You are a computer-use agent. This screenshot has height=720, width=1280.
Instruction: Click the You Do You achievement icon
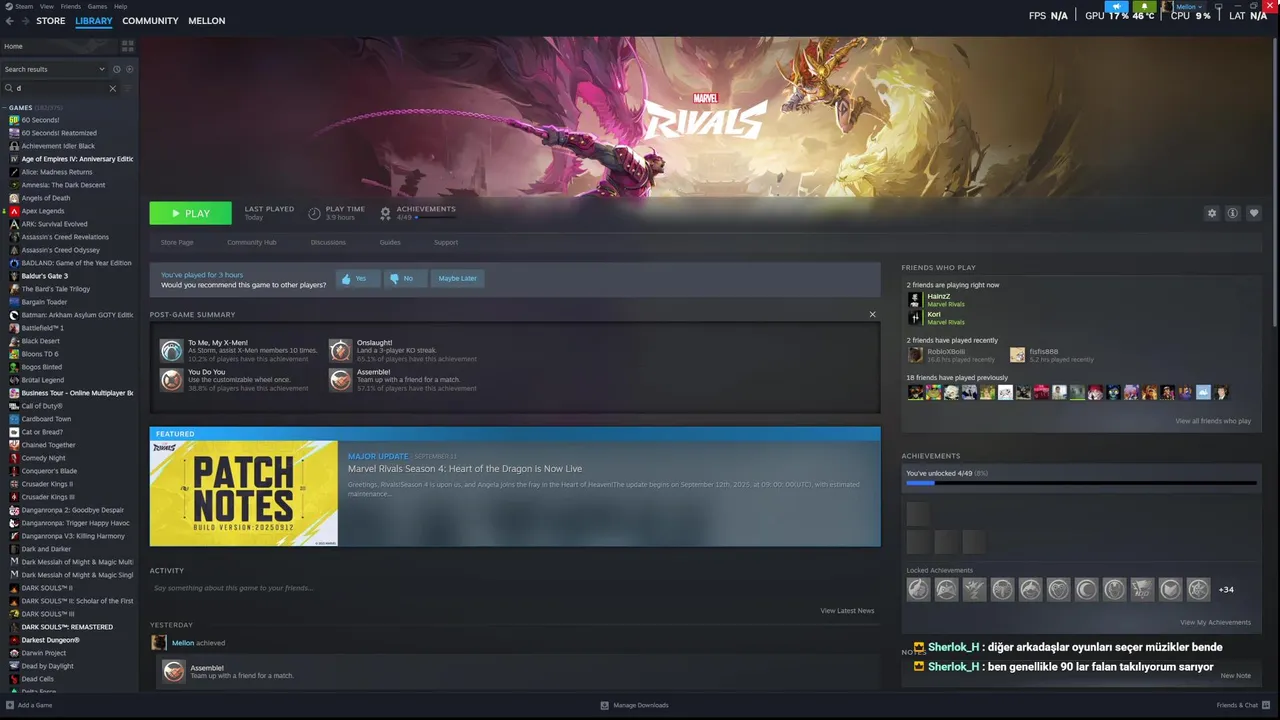coord(172,379)
